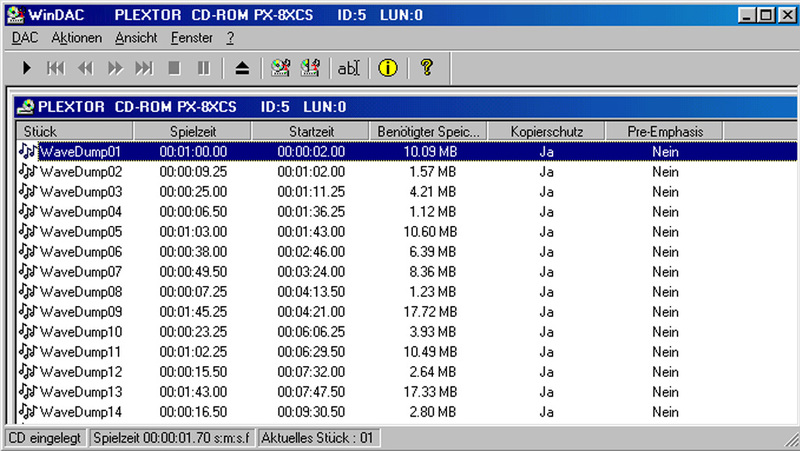Open info with yellow i icon

point(388,68)
